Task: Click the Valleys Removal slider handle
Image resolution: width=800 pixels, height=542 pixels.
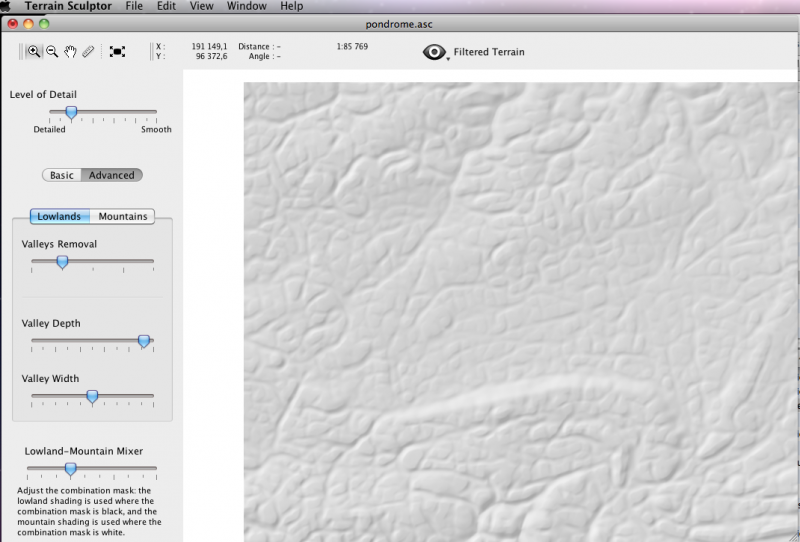Action: point(62,262)
